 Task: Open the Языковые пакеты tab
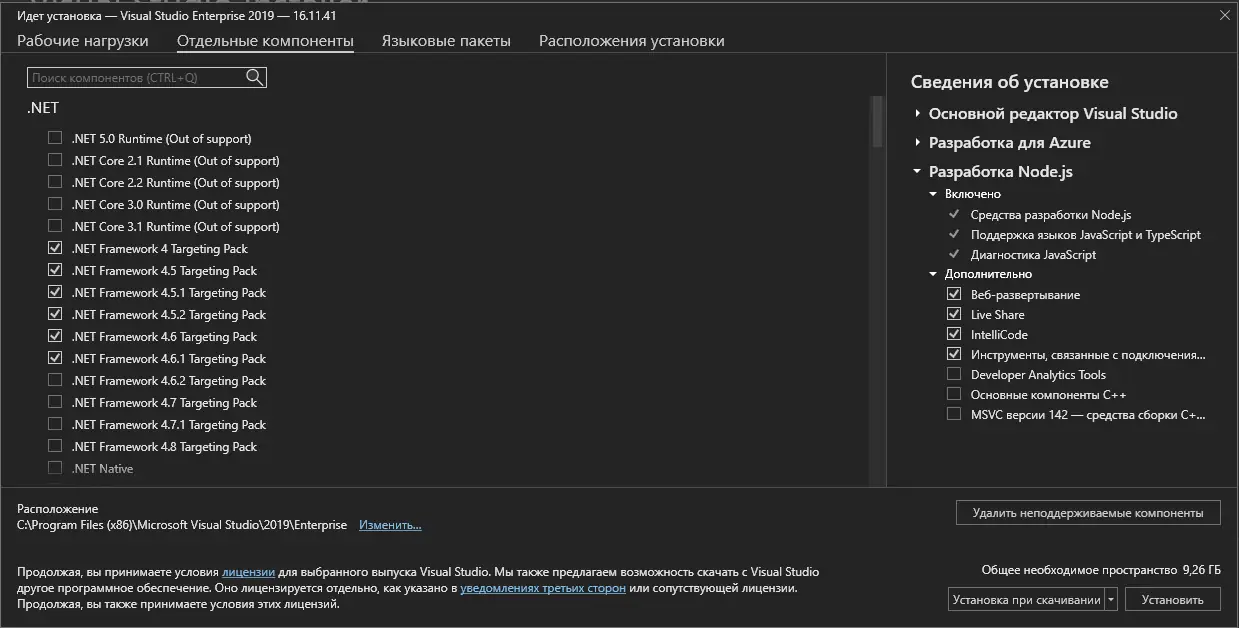(x=446, y=41)
